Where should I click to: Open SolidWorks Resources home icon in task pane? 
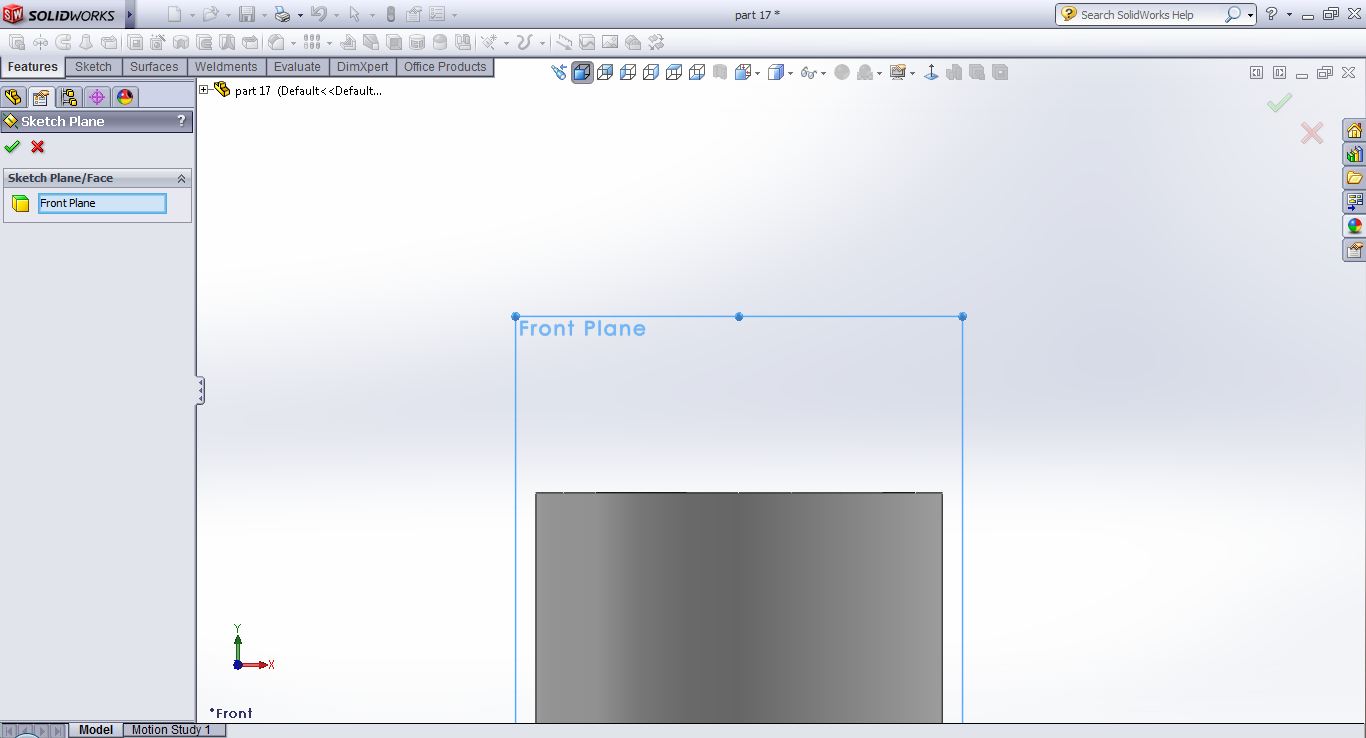point(1354,130)
